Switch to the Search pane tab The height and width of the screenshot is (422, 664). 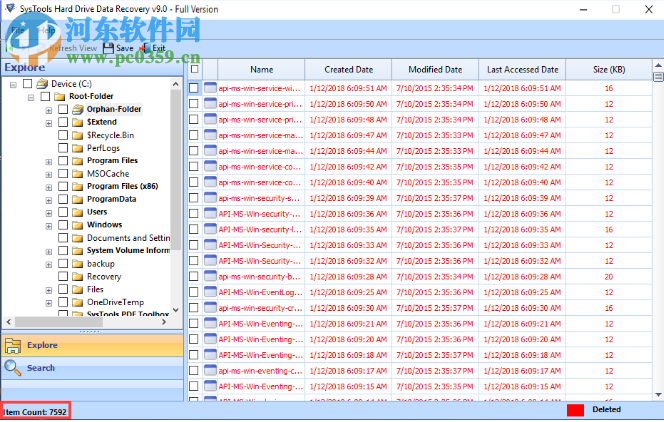point(92,367)
